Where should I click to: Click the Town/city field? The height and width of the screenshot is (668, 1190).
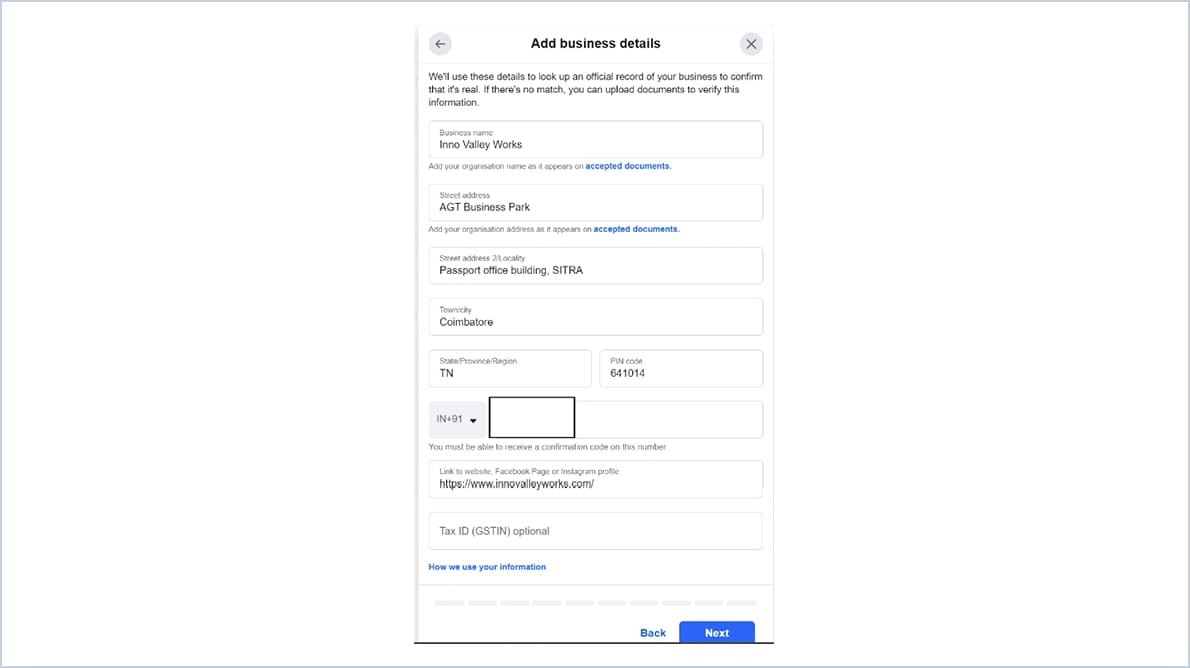[596, 317]
